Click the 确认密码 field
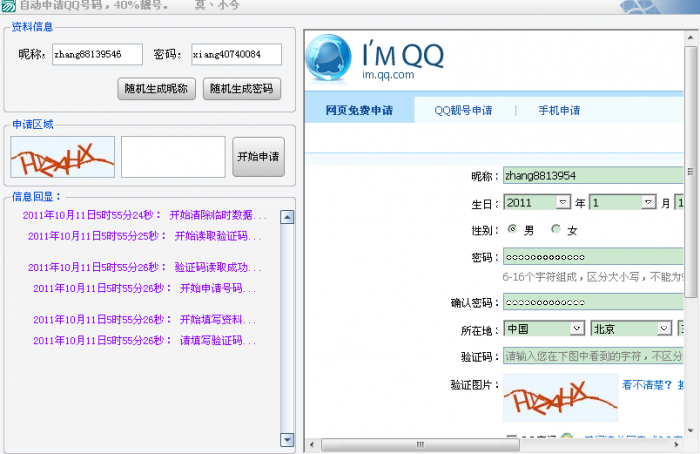700x454 pixels. point(593,302)
